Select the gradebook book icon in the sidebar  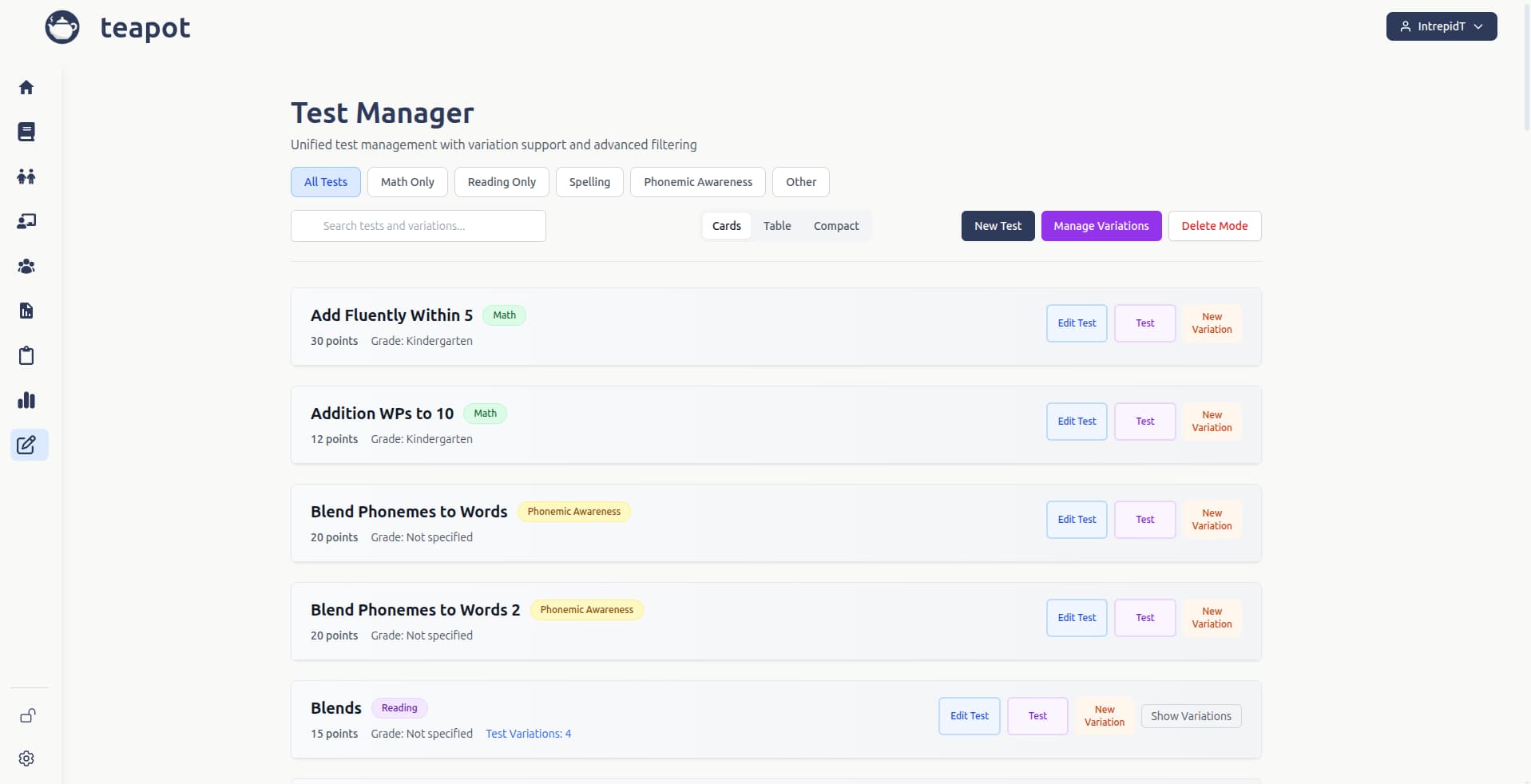click(26, 132)
